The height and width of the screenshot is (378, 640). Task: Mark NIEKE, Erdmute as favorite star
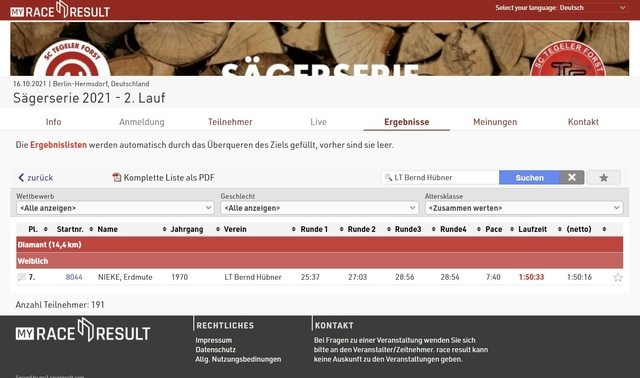coord(618,278)
